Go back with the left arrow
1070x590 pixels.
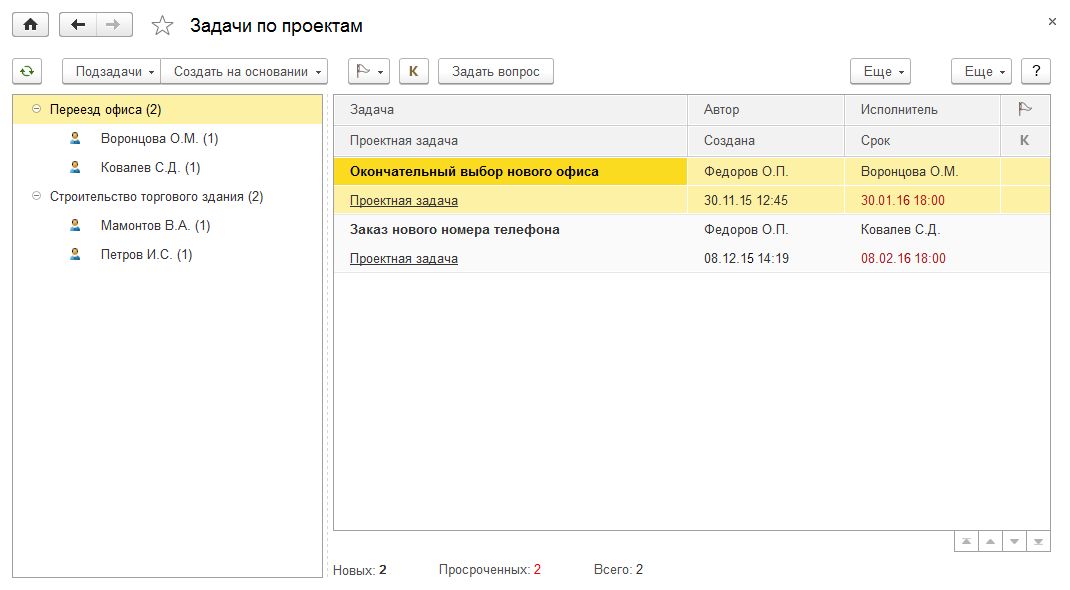(78, 25)
